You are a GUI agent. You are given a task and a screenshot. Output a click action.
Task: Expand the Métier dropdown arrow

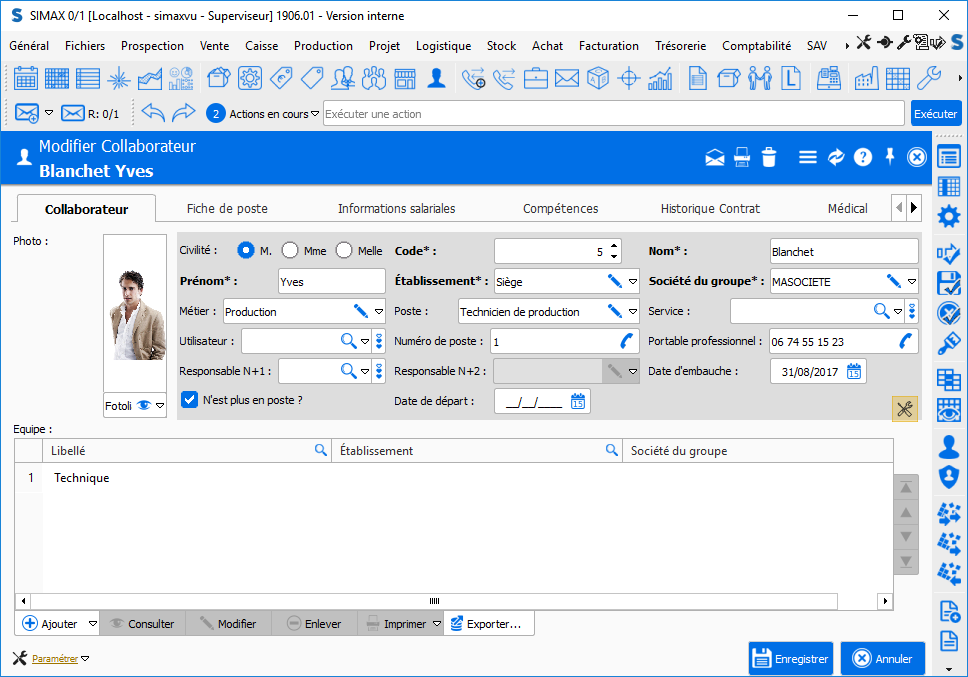tap(378, 312)
